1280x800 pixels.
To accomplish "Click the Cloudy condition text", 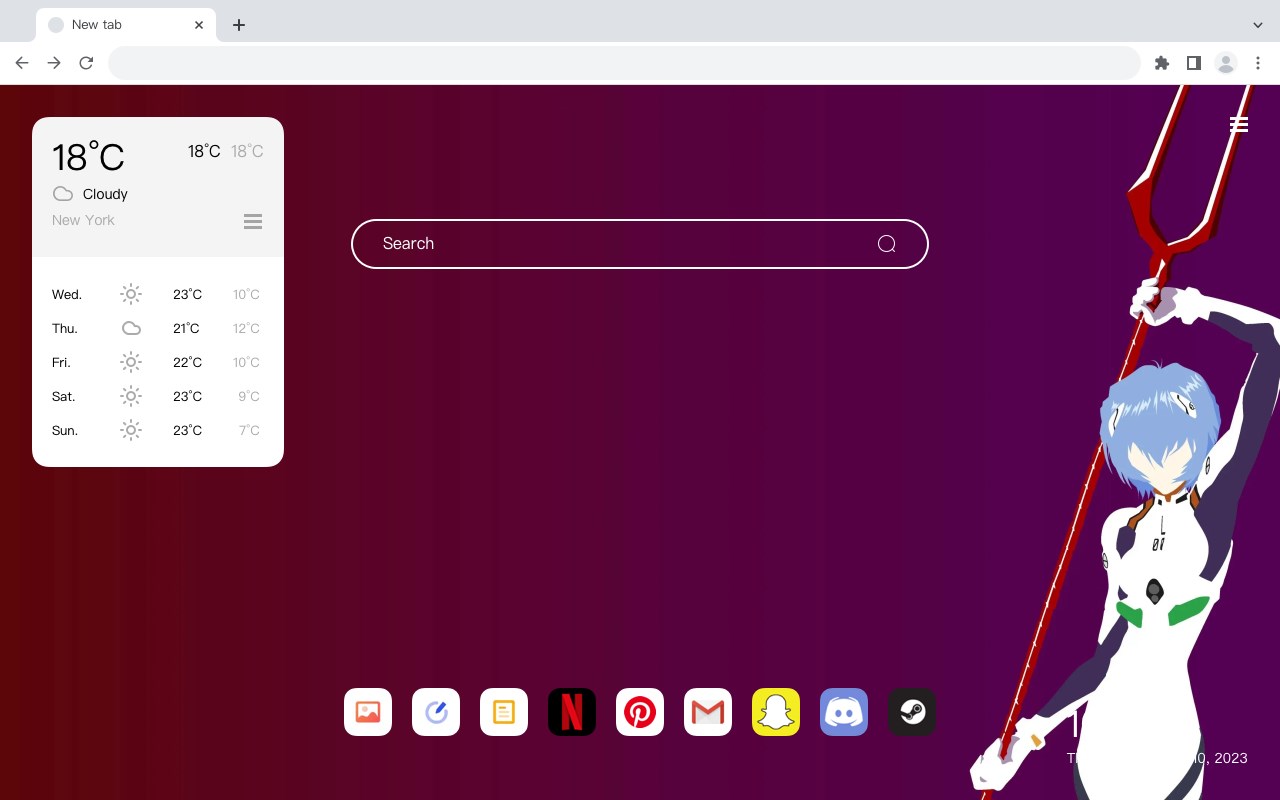I will (105, 194).
